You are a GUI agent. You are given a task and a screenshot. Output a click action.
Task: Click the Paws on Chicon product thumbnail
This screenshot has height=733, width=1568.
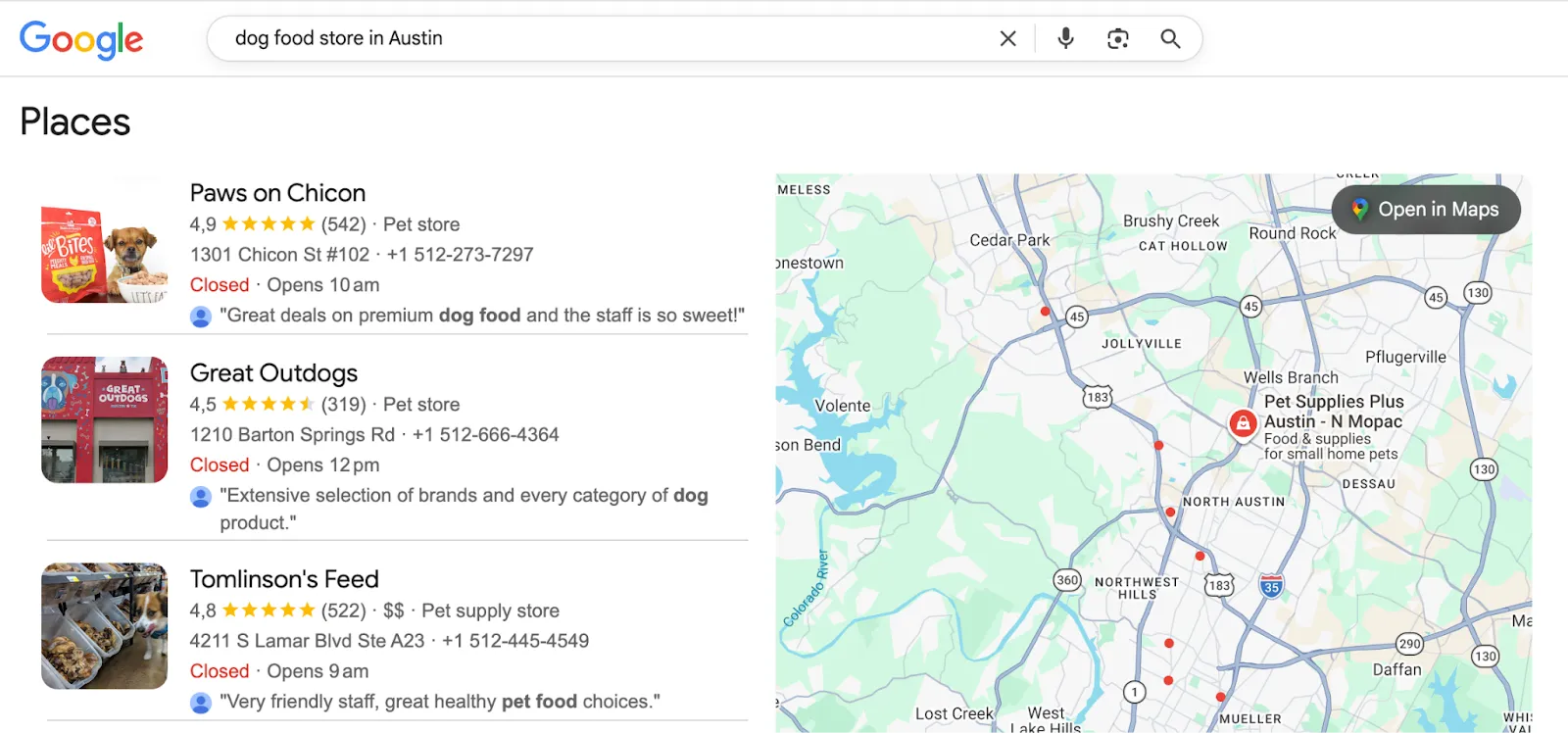pyautogui.click(x=104, y=240)
